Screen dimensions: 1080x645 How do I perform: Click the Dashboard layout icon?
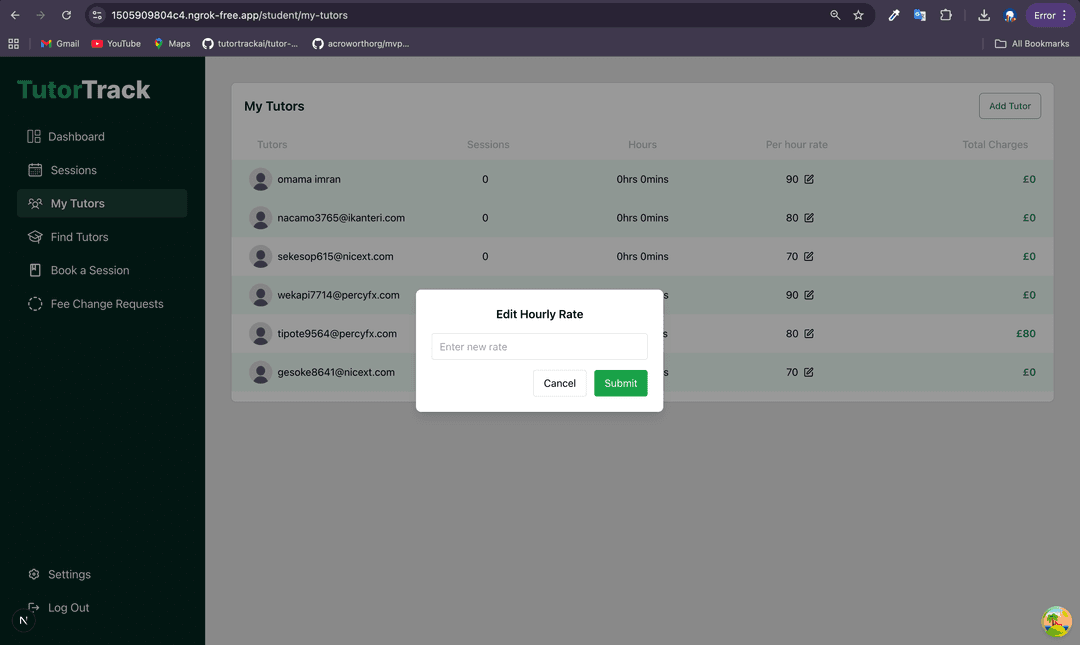pos(34,136)
